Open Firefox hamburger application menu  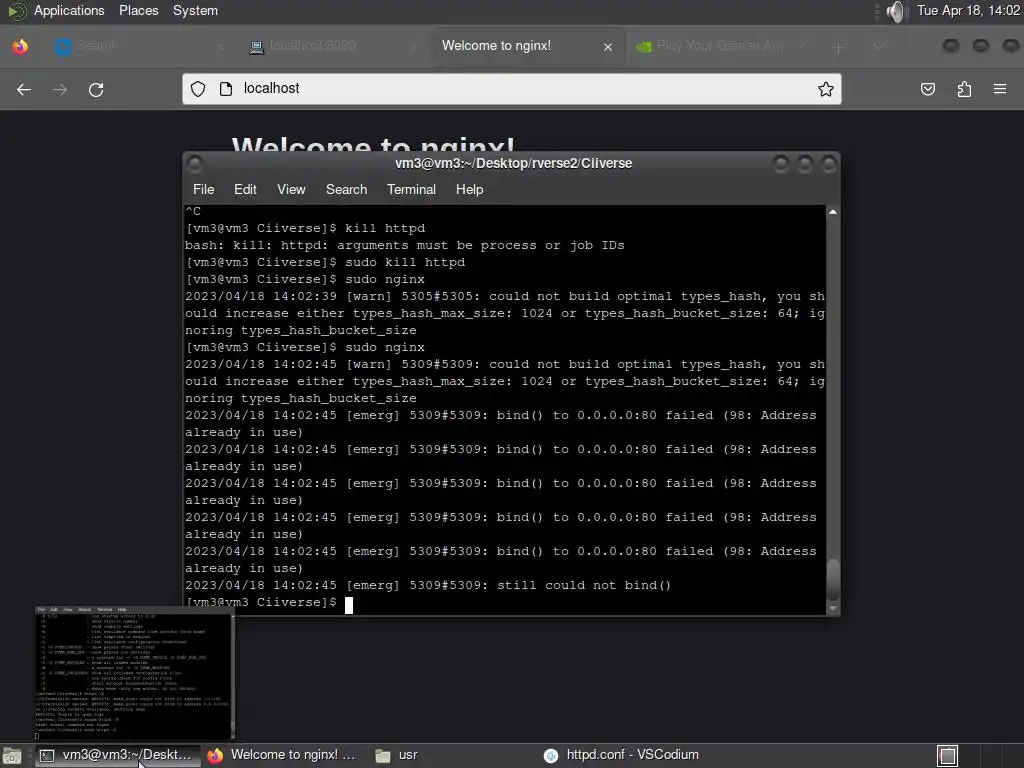pyautogui.click(x=1000, y=89)
